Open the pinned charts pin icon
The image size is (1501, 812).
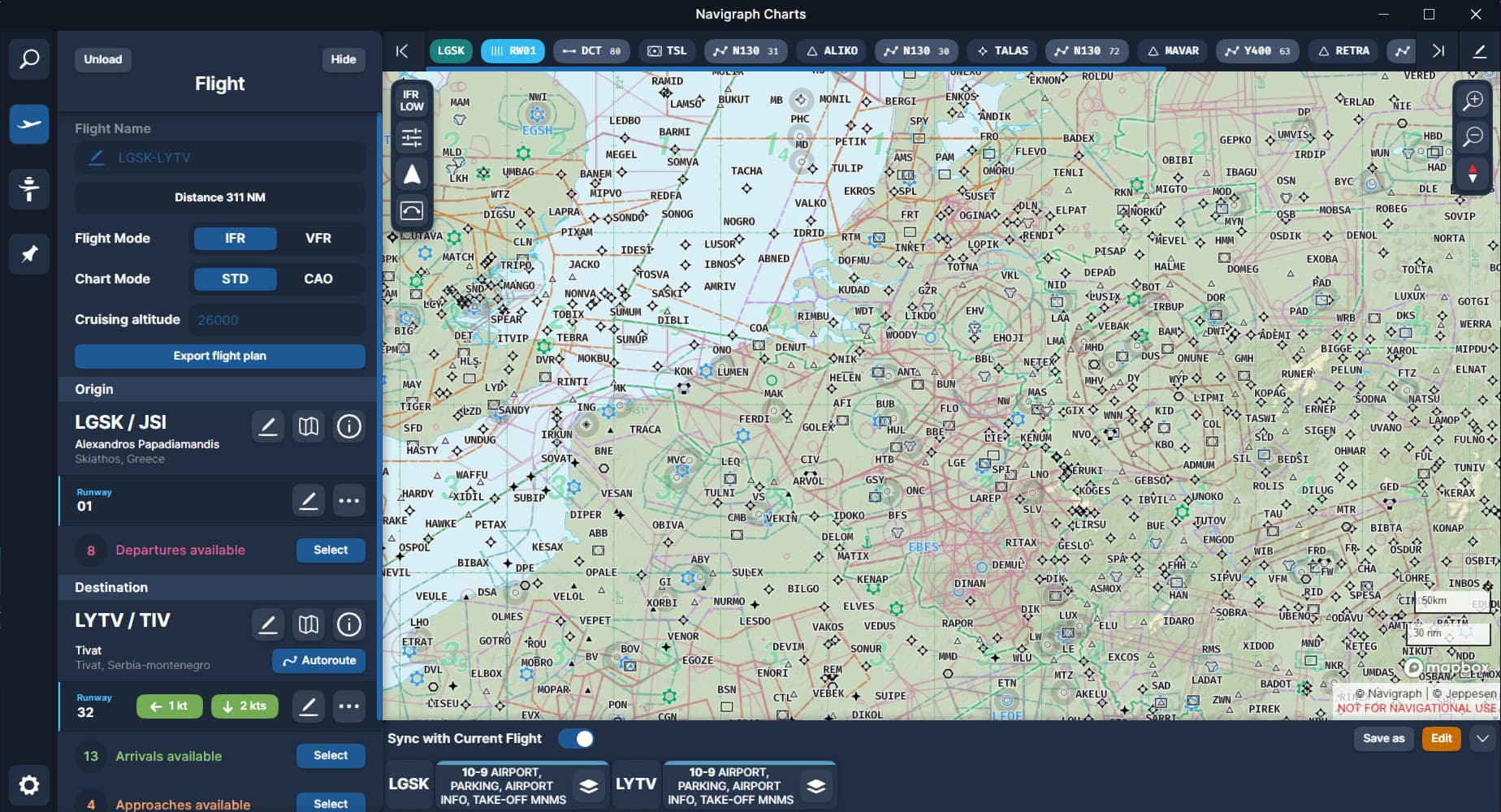coord(29,254)
